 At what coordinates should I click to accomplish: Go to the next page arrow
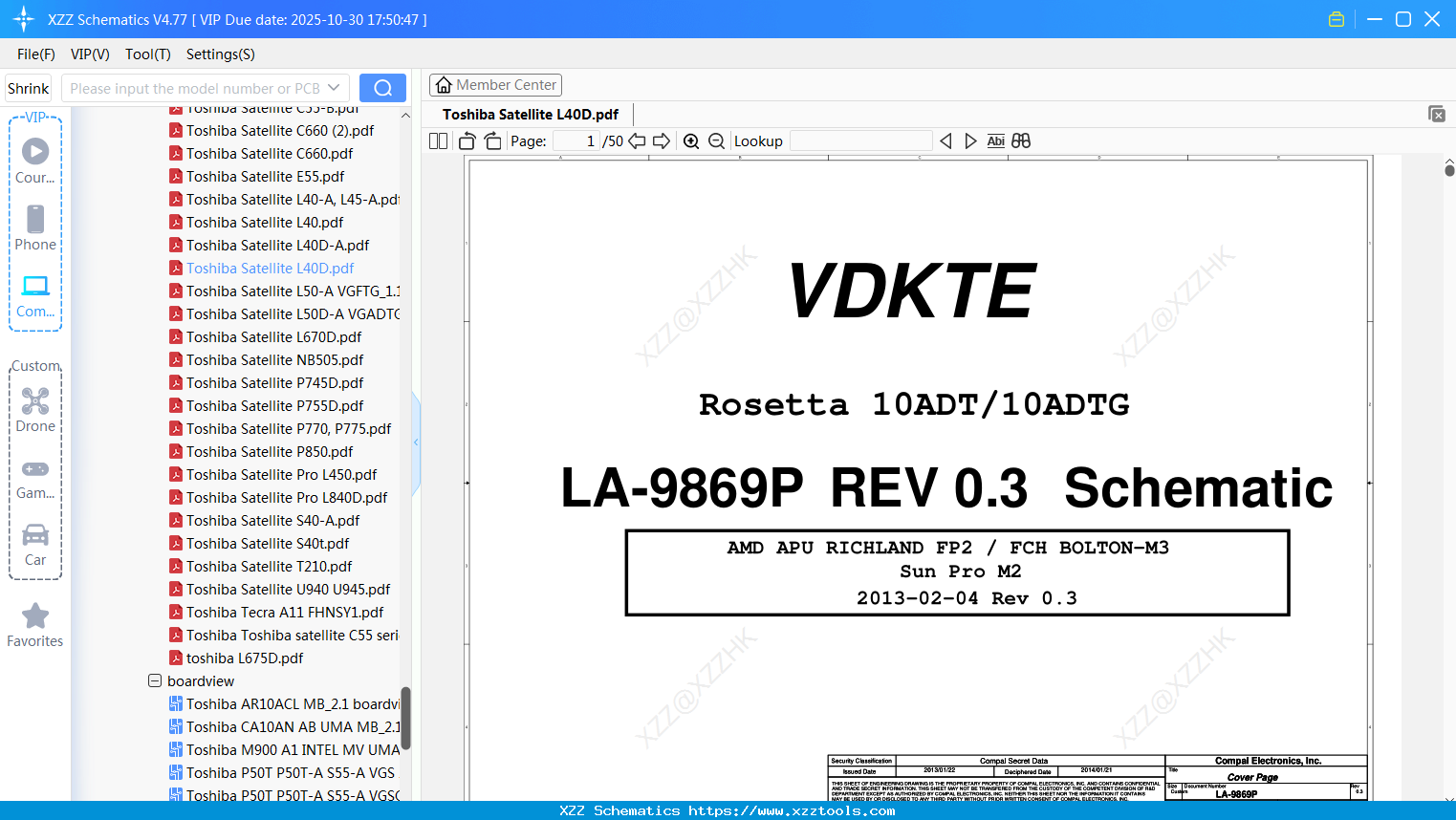tap(662, 141)
